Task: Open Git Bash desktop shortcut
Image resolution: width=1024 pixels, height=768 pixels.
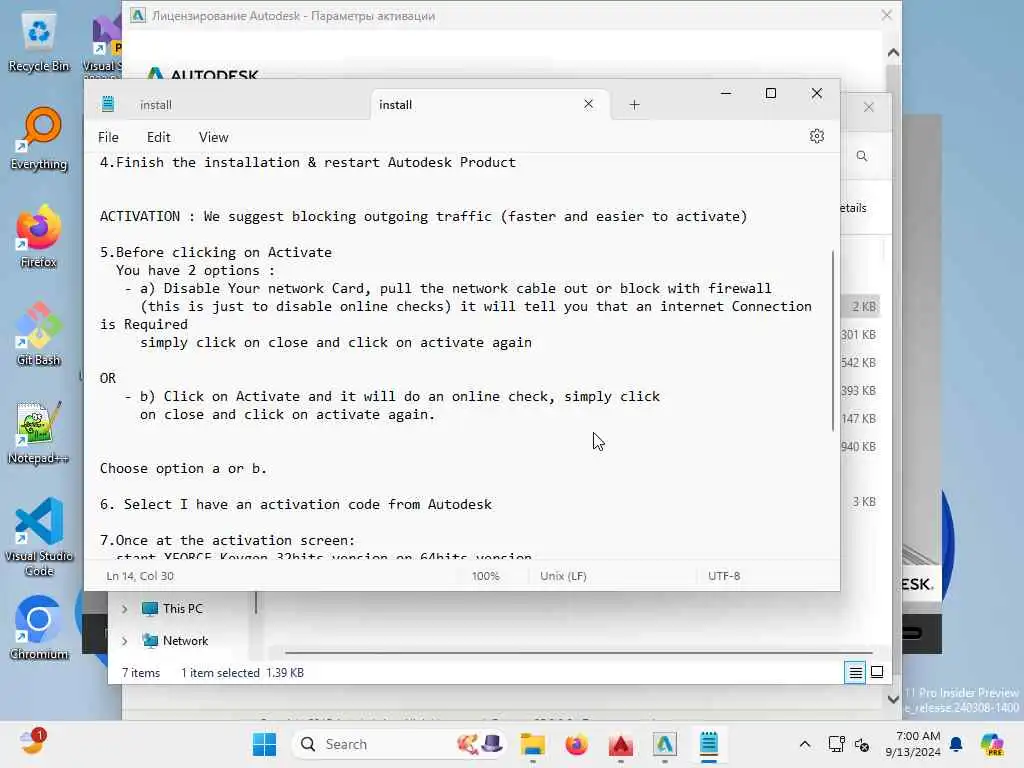Action: point(39,335)
